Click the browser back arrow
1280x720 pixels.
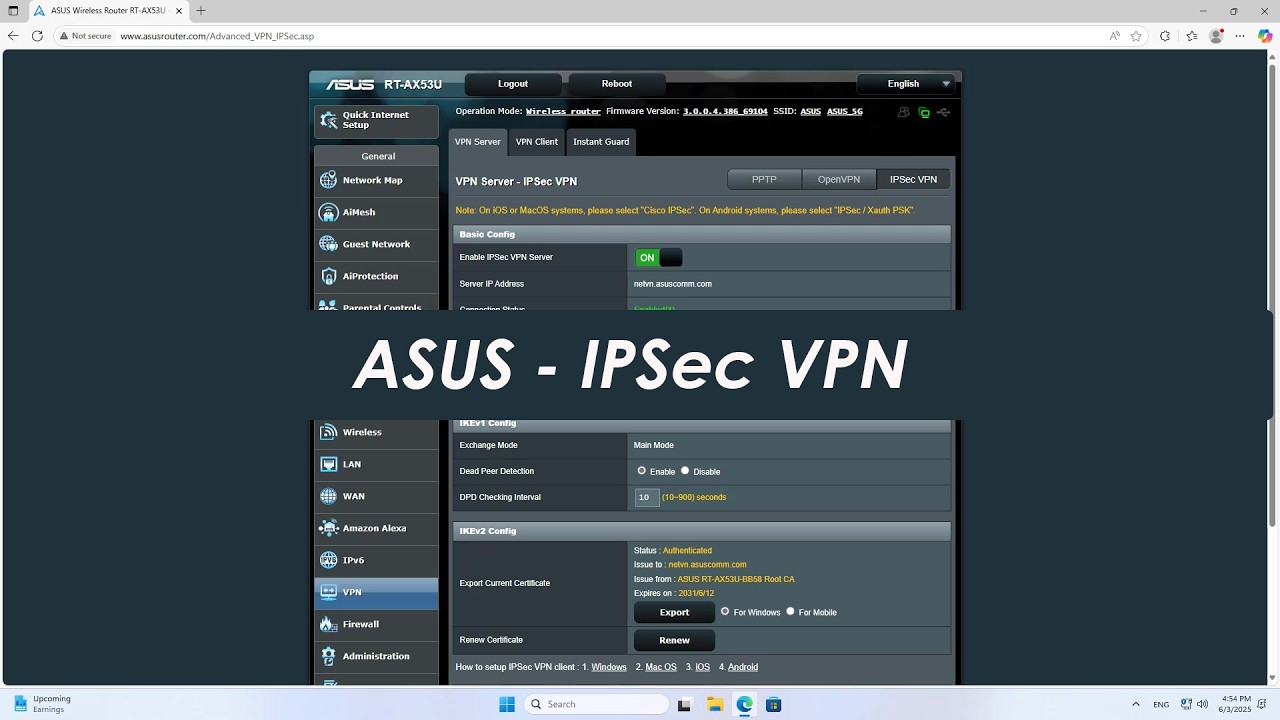pos(13,36)
